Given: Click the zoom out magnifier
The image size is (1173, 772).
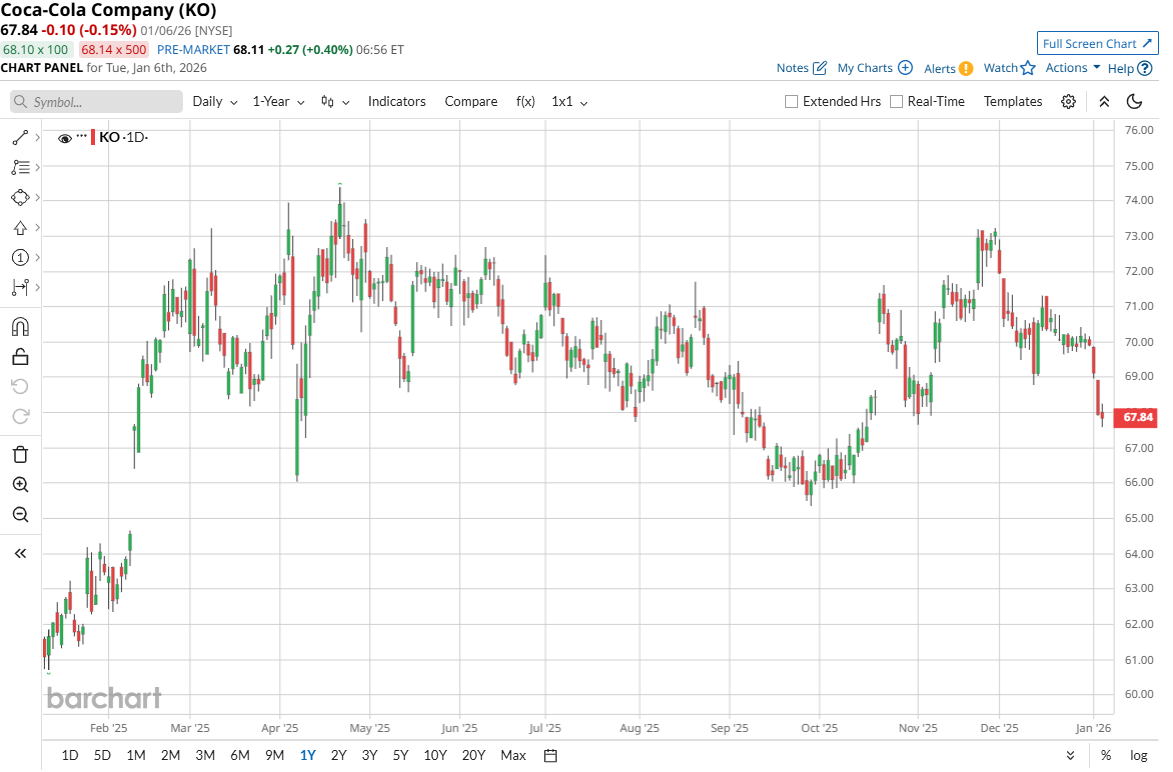Looking at the screenshot, I should (x=20, y=514).
